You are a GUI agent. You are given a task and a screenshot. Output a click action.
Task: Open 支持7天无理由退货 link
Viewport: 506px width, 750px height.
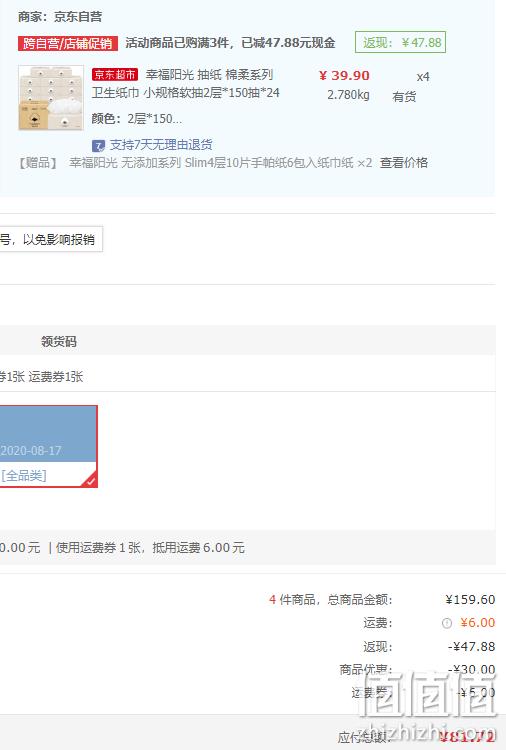161,145
